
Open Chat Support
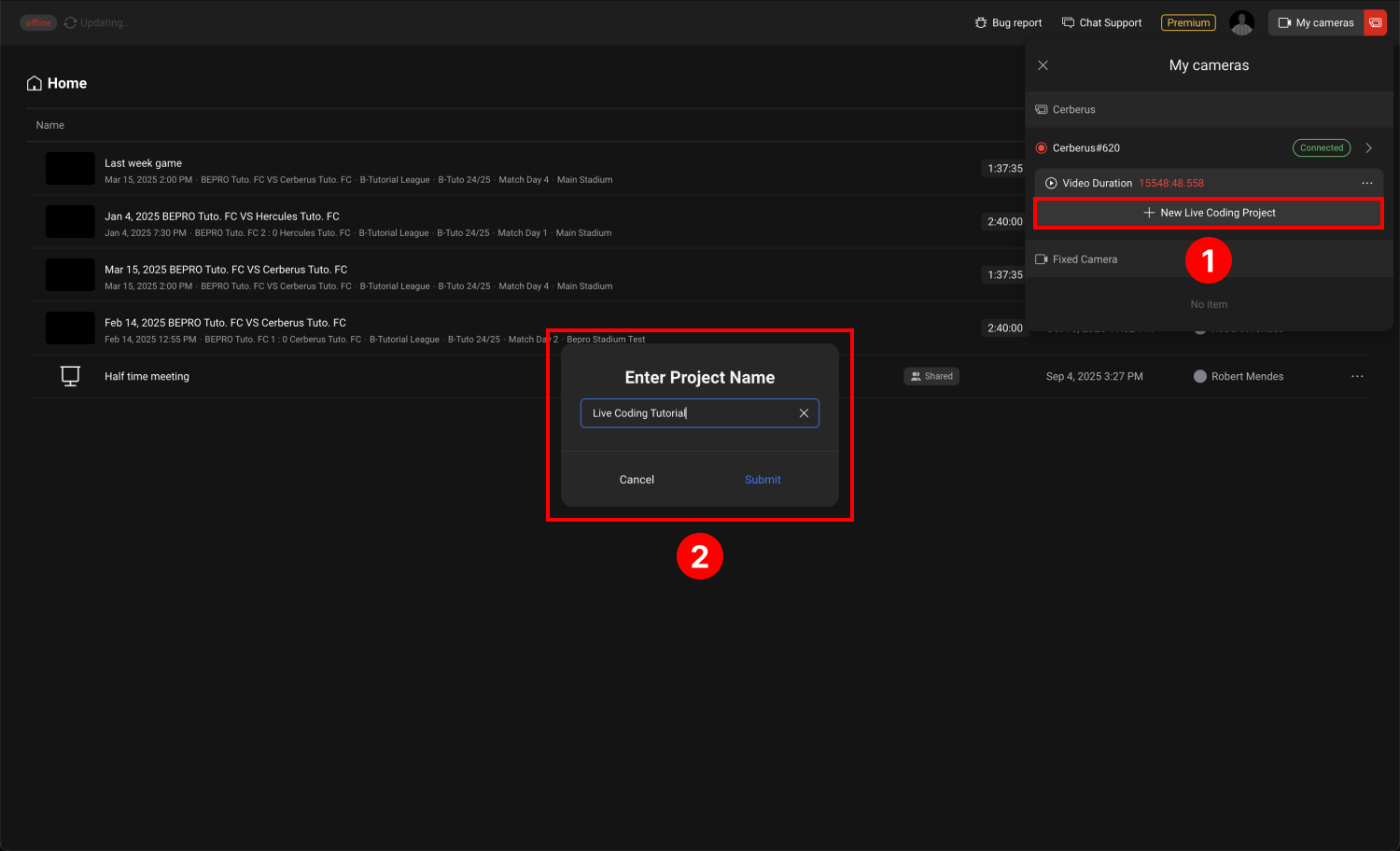pyautogui.click(x=1101, y=22)
